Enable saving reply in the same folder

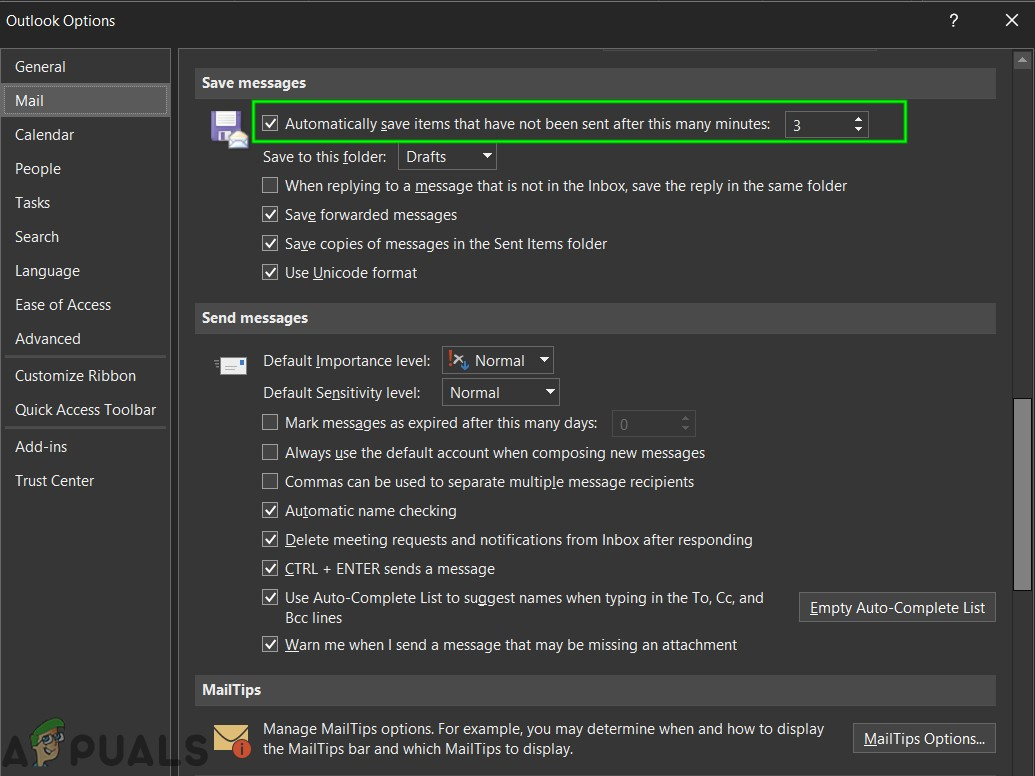(x=270, y=185)
